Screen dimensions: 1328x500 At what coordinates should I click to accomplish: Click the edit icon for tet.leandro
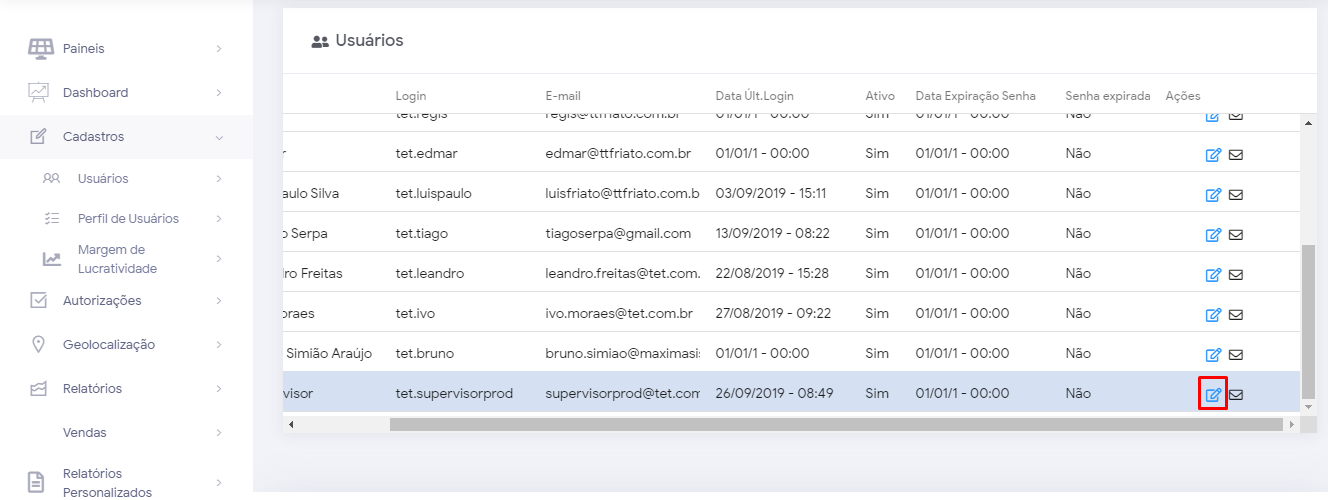click(x=1213, y=274)
